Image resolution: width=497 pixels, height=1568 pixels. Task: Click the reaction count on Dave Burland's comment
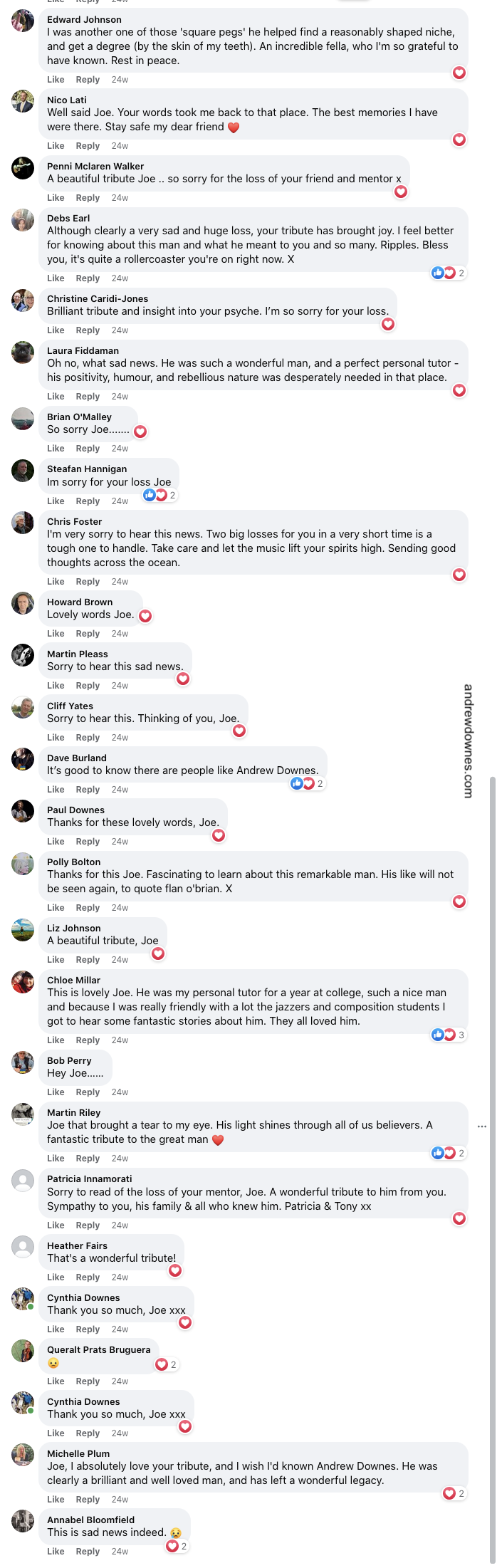click(x=318, y=783)
